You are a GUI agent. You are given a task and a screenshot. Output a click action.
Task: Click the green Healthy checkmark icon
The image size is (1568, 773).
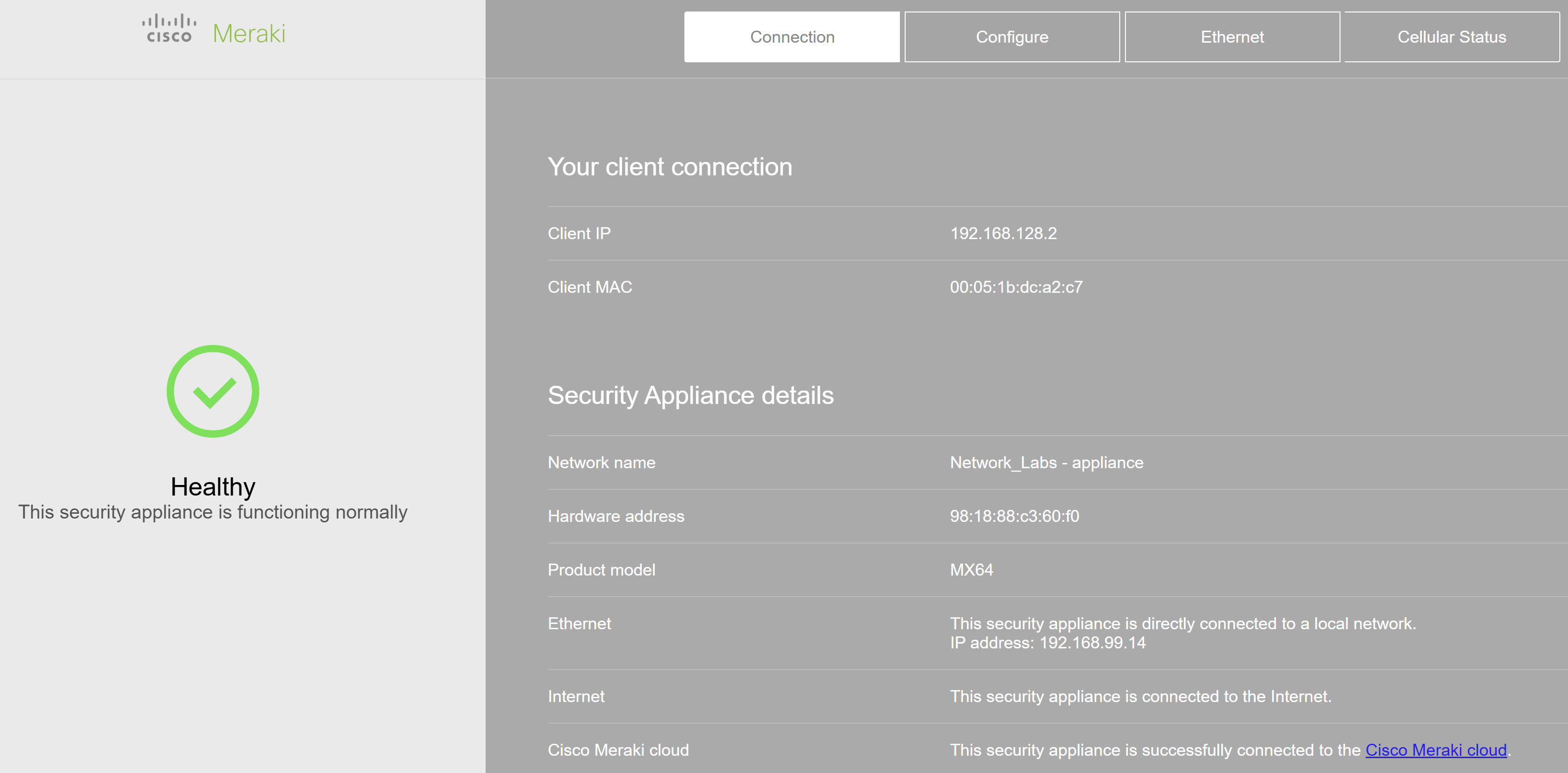[x=213, y=391]
